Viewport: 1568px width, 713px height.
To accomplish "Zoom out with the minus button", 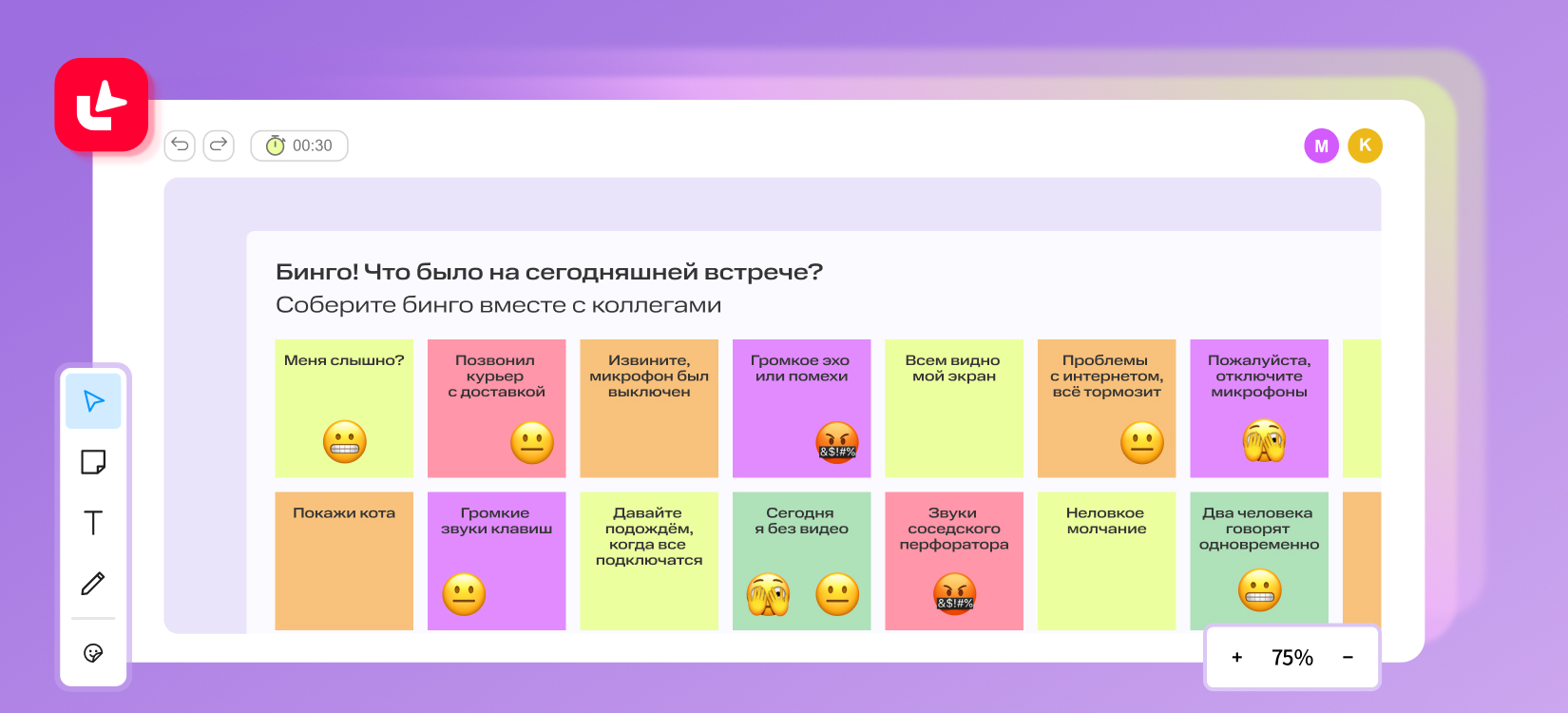I will point(1348,657).
